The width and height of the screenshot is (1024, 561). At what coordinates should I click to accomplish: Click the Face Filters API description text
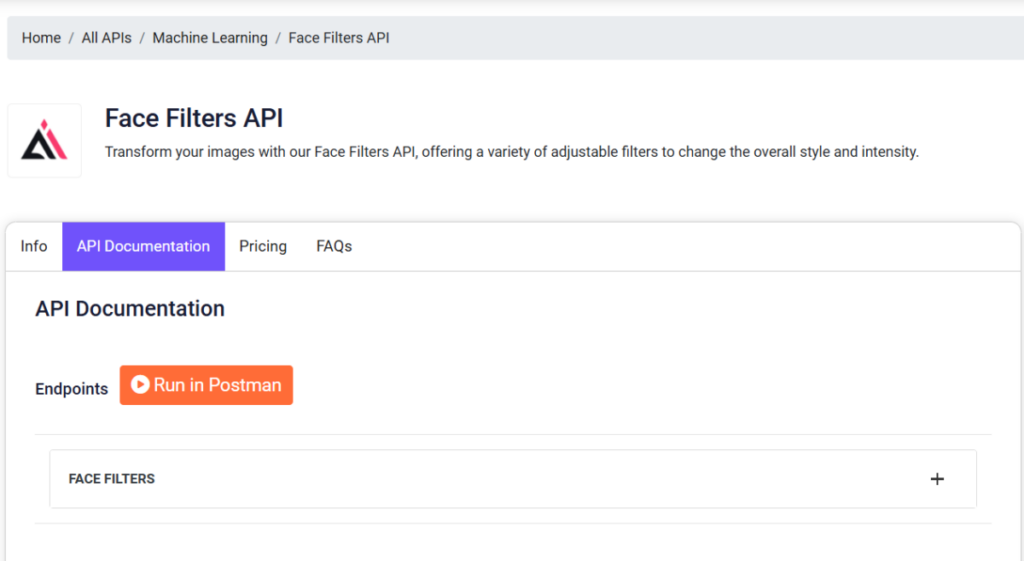coord(512,152)
